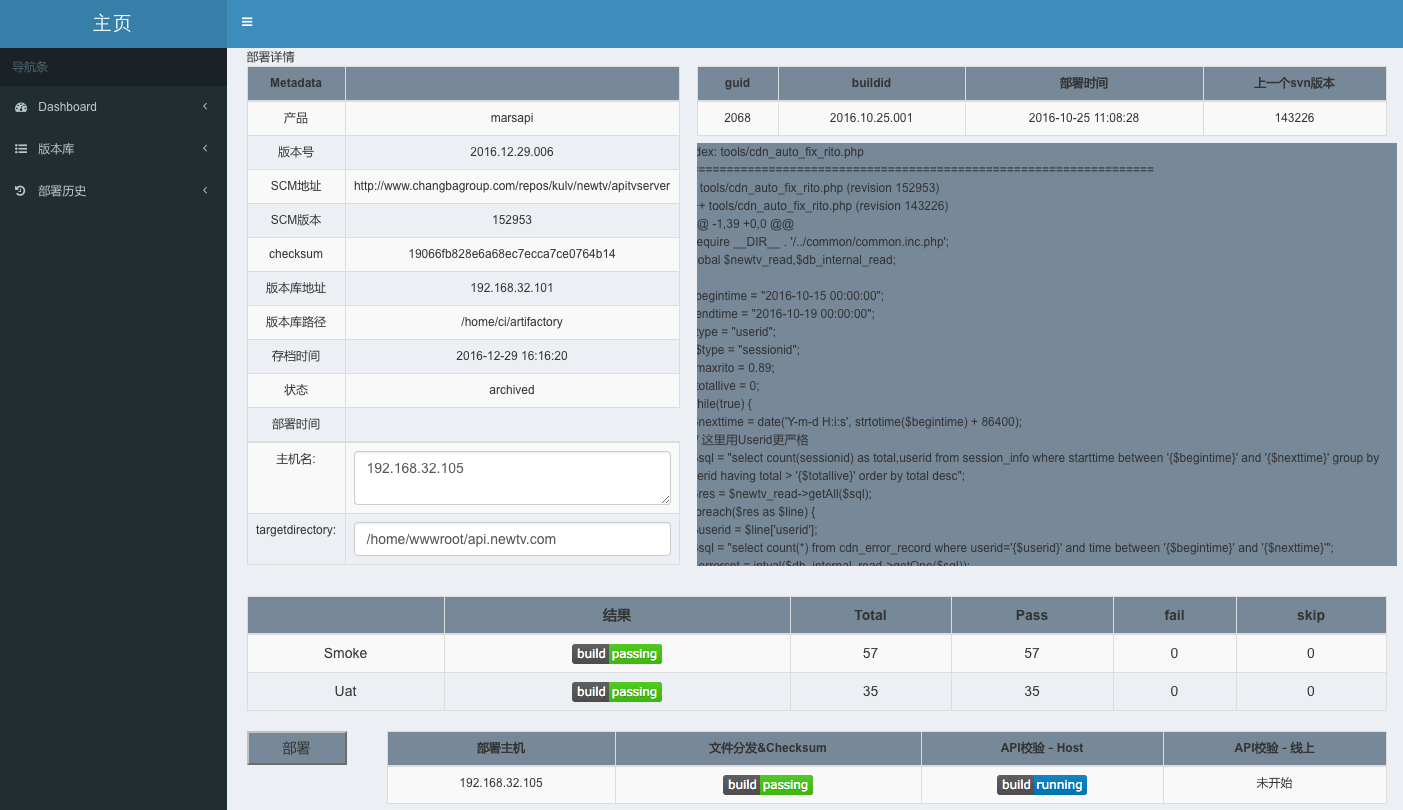Click the Uat build passing badge
Viewport: 1403px width, 810px height.
[x=617, y=692]
